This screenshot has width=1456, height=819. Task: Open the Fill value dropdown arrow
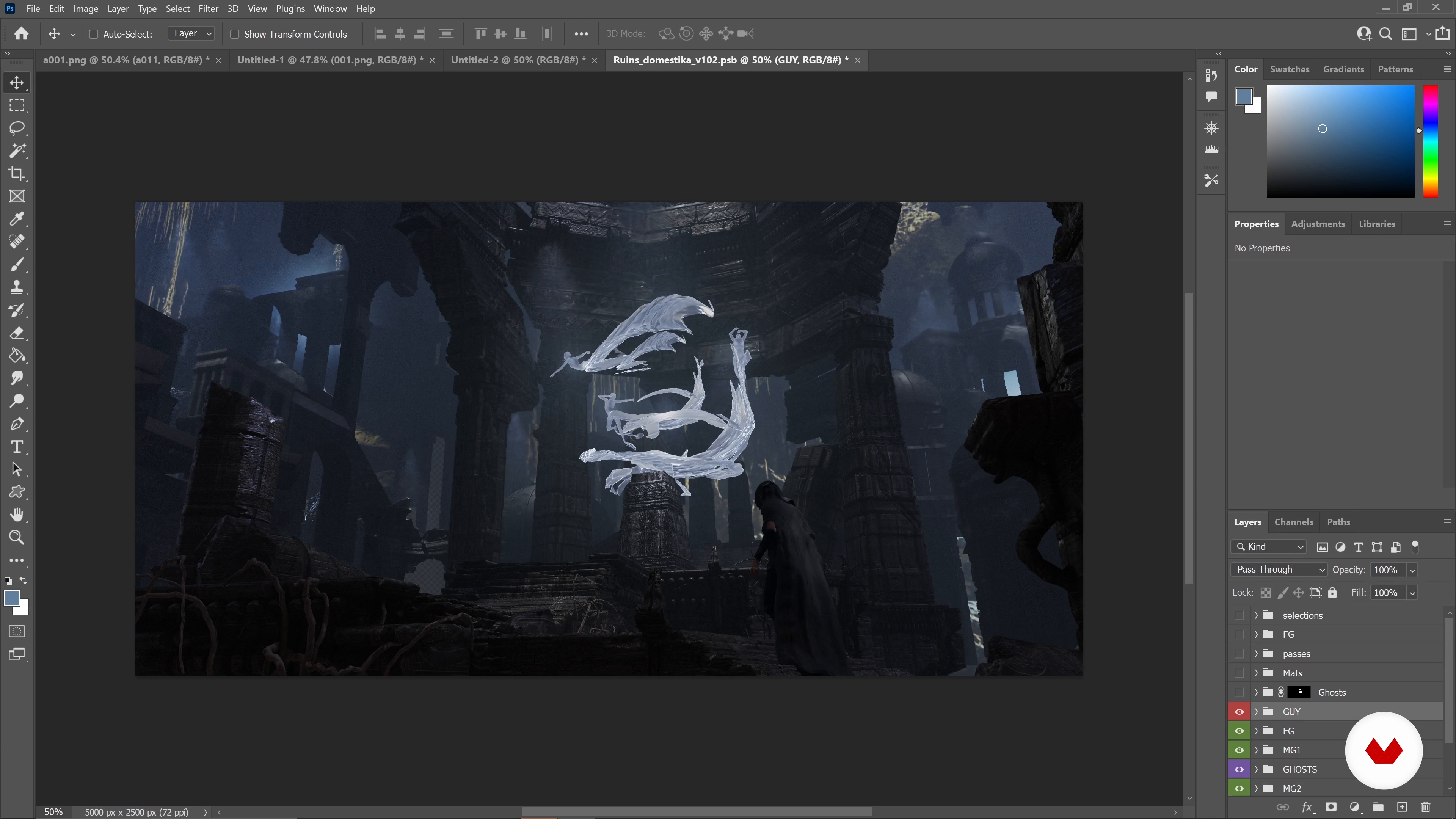click(1412, 592)
